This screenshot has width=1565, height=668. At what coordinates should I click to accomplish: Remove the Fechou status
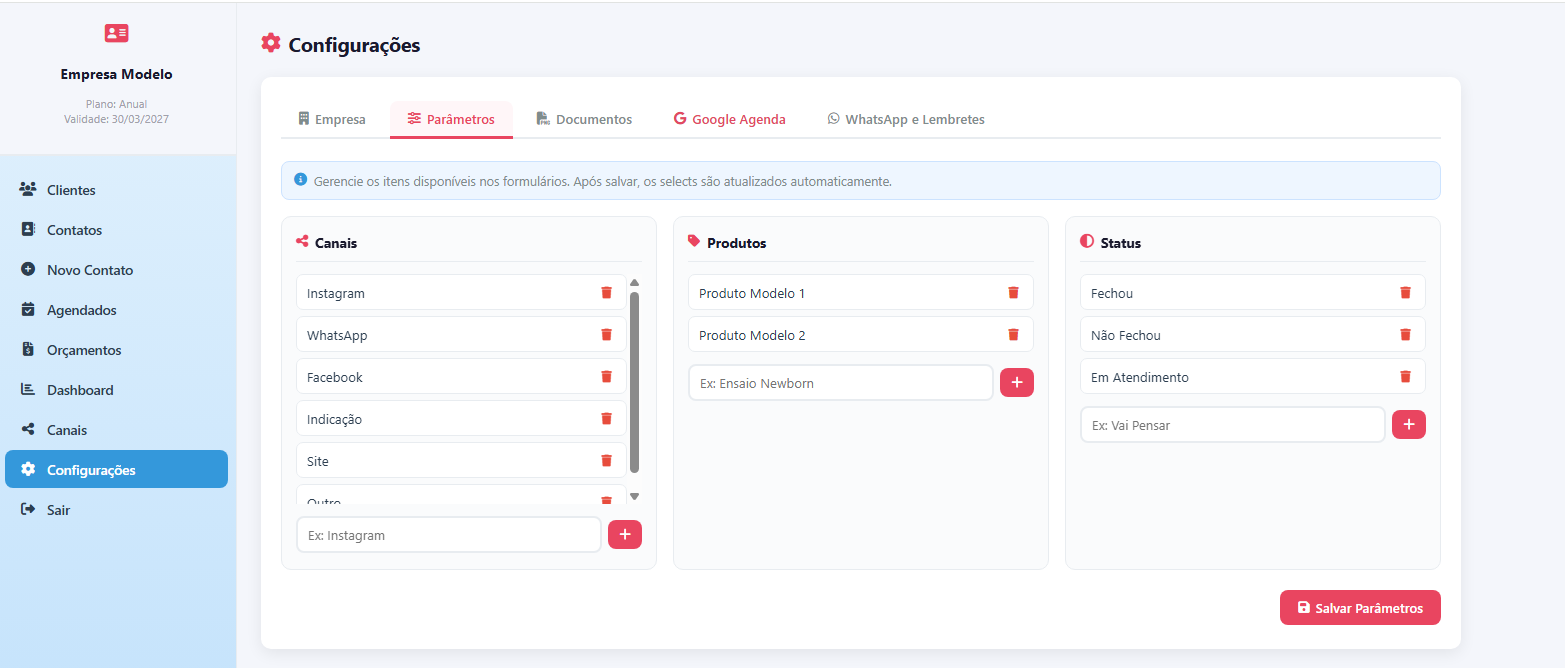(x=1405, y=293)
